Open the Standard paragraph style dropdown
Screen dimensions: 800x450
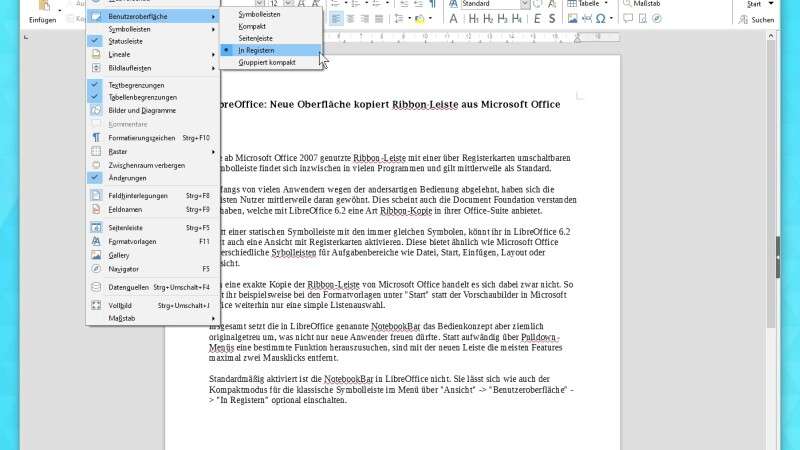click(x=525, y=4)
